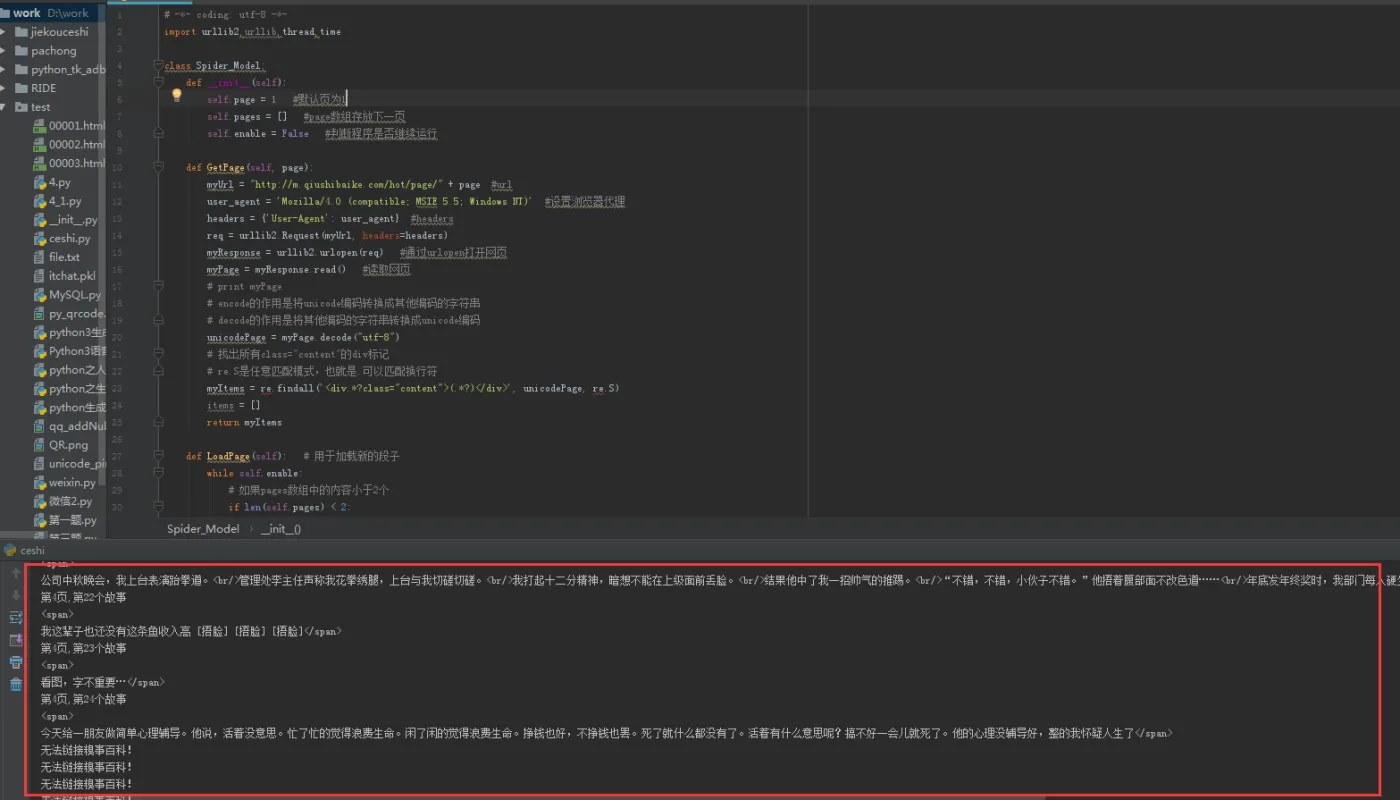Click line number 10 in the gutter
Viewport: 1400px width, 800px height.
click(118, 168)
